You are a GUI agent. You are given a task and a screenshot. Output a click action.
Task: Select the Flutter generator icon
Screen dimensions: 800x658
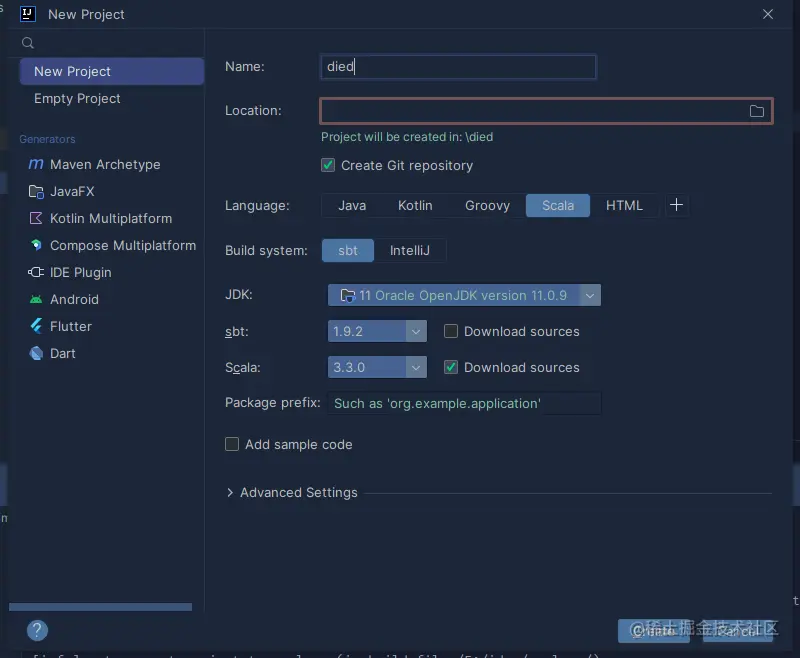coord(36,326)
